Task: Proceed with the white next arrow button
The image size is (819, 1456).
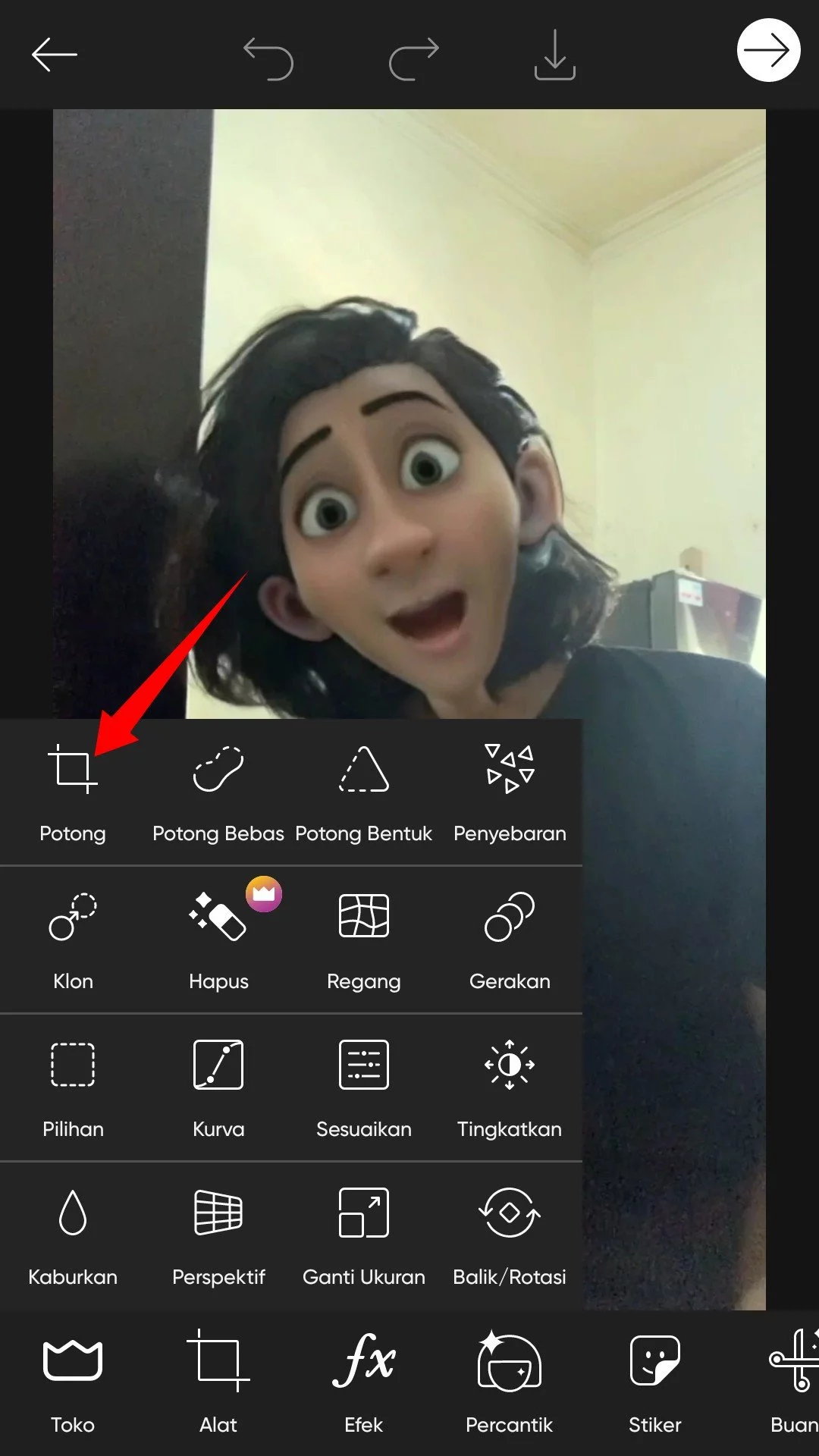Action: pyautogui.click(x=768, y=50)
